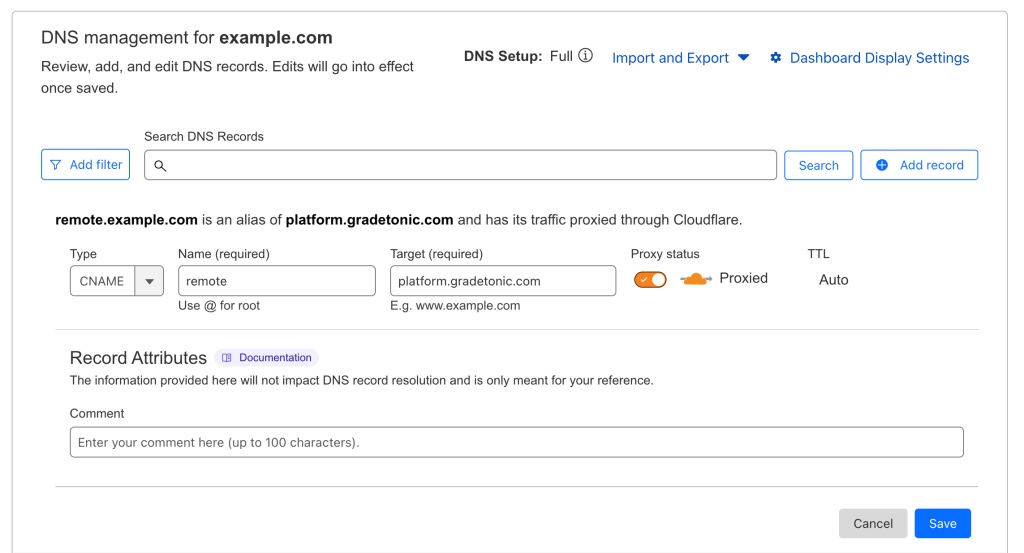Viewport: 1024px width, 553px height.
Task: Click the Name field containing remote
Action: pos(277,281)
